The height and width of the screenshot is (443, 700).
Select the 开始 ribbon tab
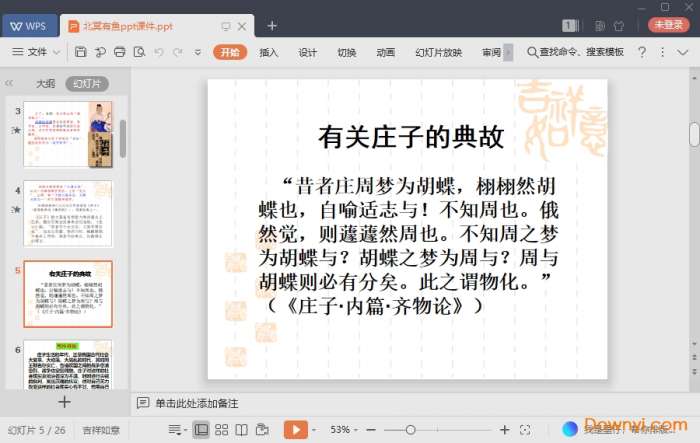(230, 52)
